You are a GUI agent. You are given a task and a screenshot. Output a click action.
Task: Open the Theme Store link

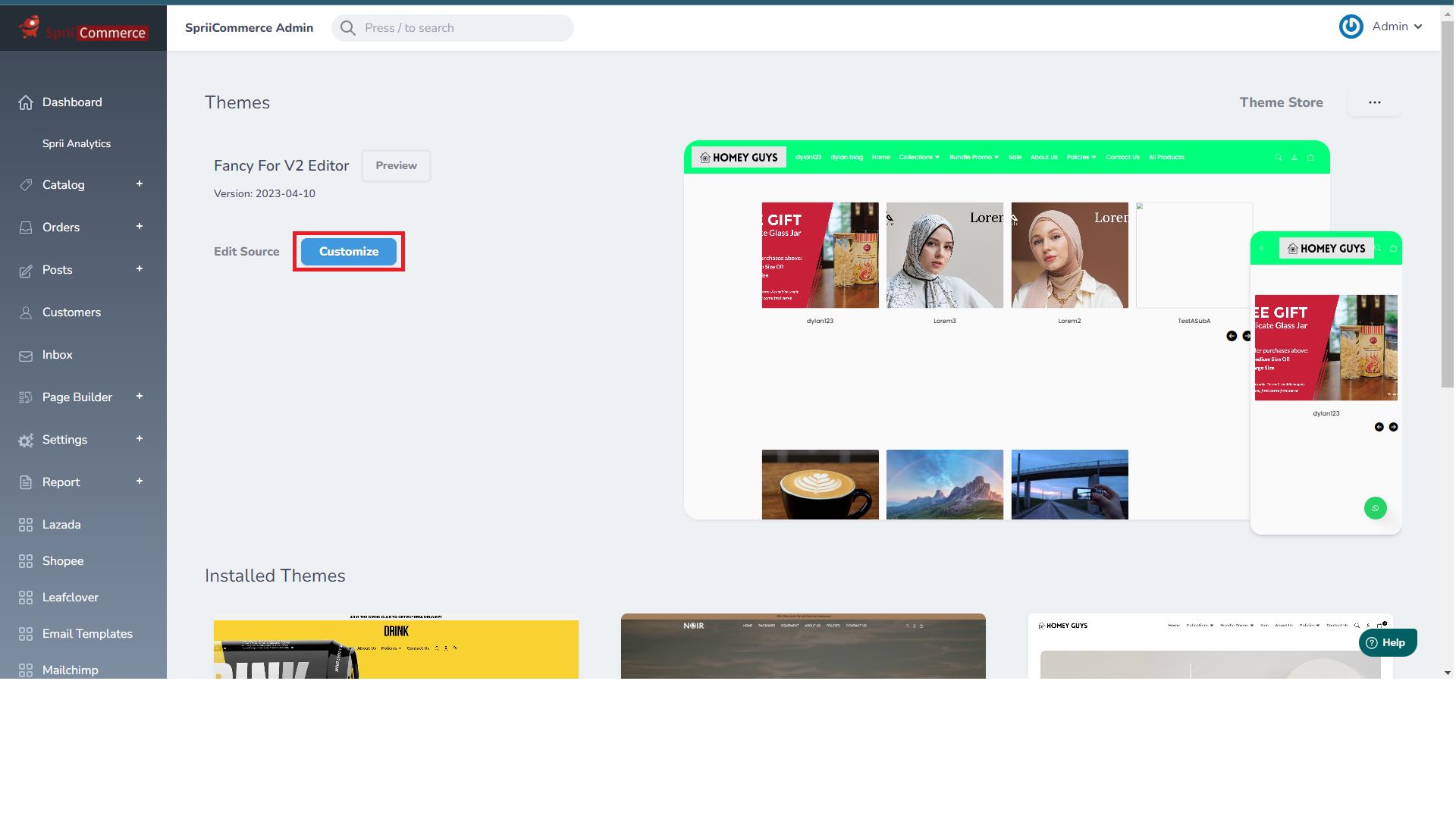click(x=1281, y=102)
